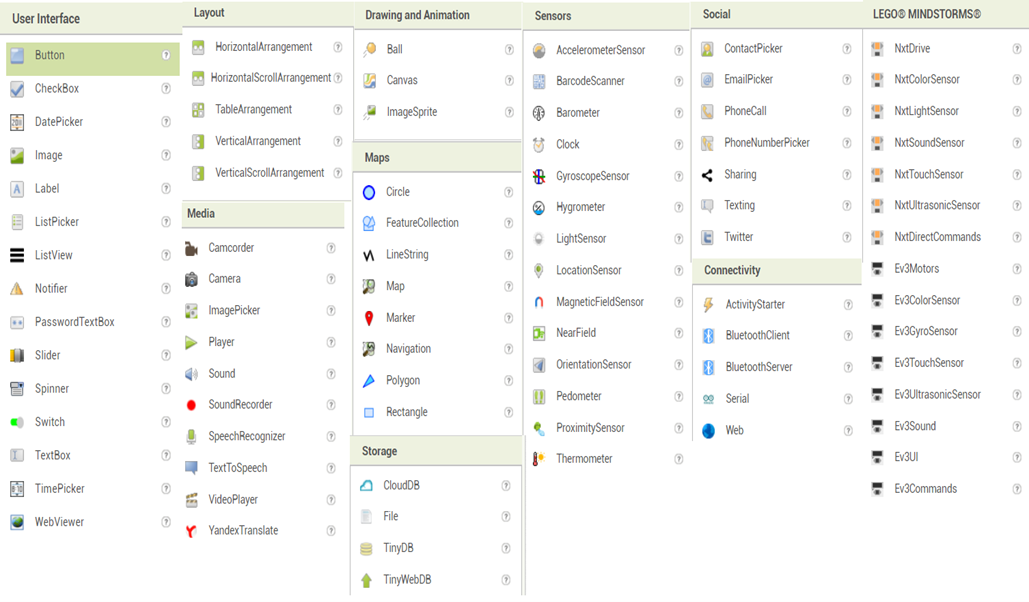This screenshot has height=602, width=1029.
Task: Select the Twitter component icon
Action: (x=707, y=238)
